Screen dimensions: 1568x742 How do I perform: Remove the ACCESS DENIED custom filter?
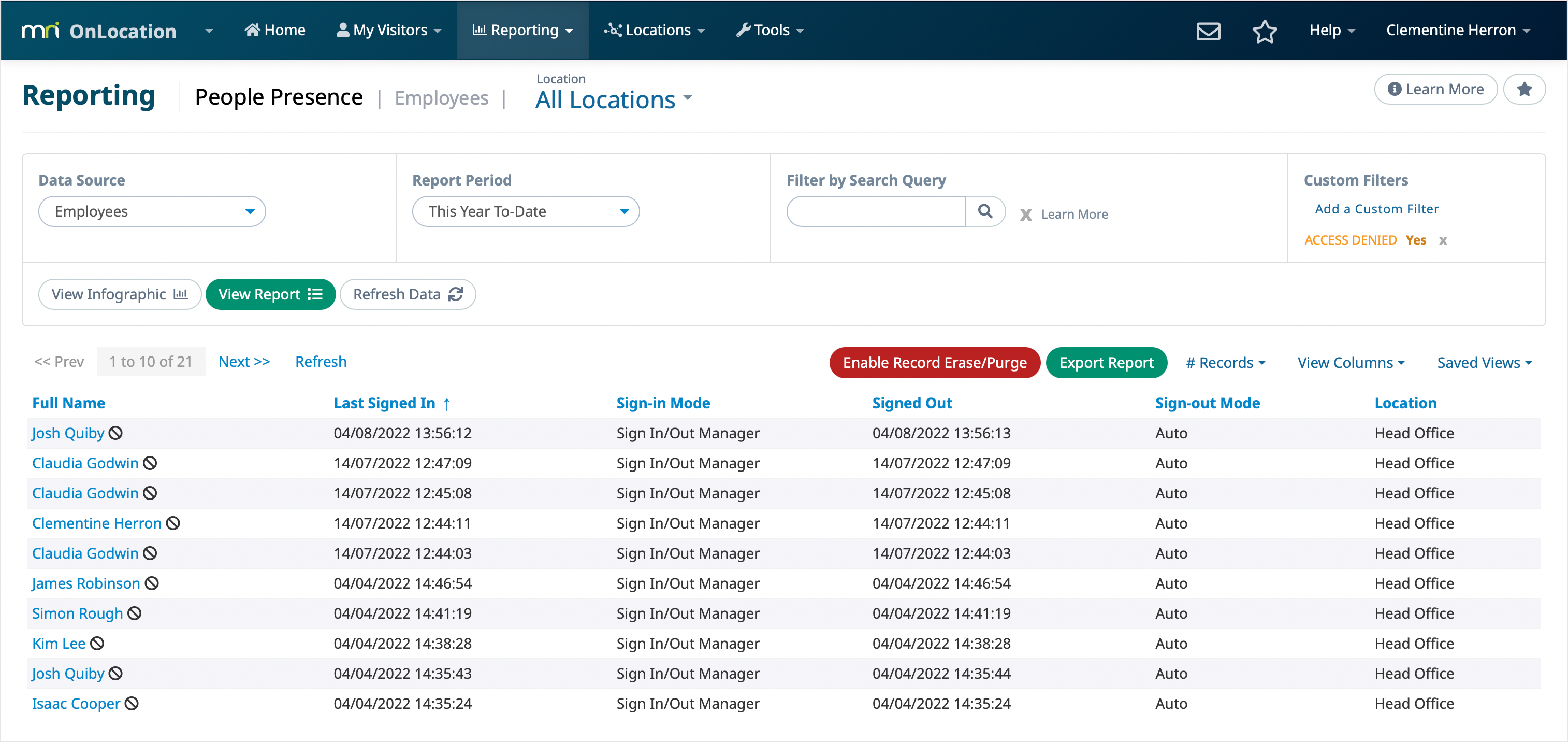click(1443, 240)
